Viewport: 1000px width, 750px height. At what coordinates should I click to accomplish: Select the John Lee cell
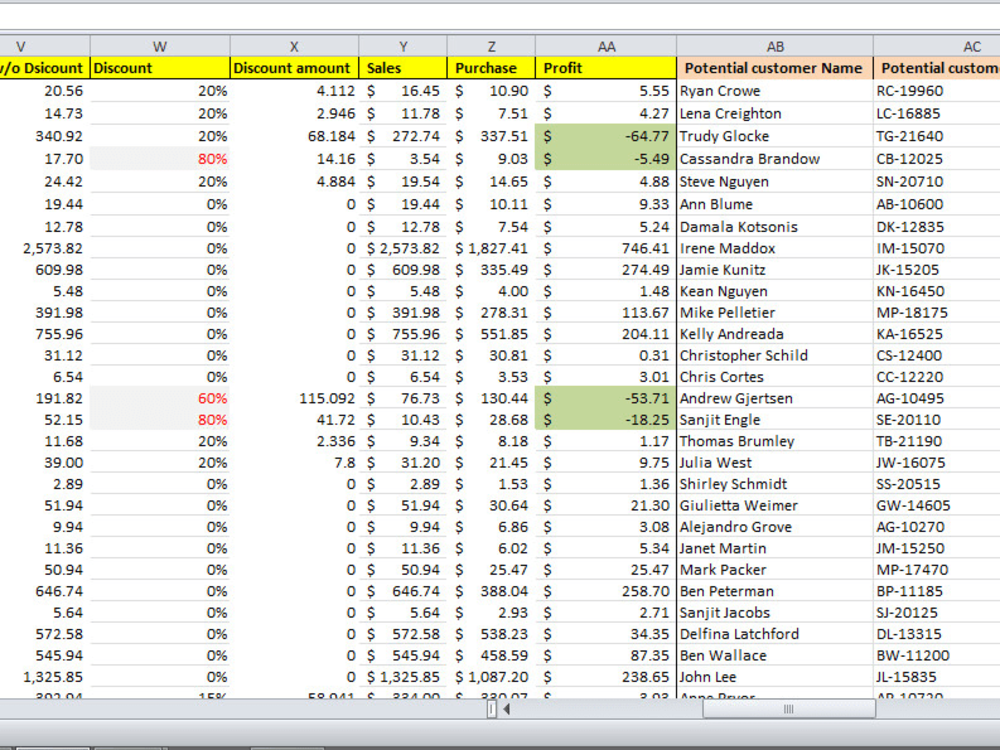click(775, 677)
